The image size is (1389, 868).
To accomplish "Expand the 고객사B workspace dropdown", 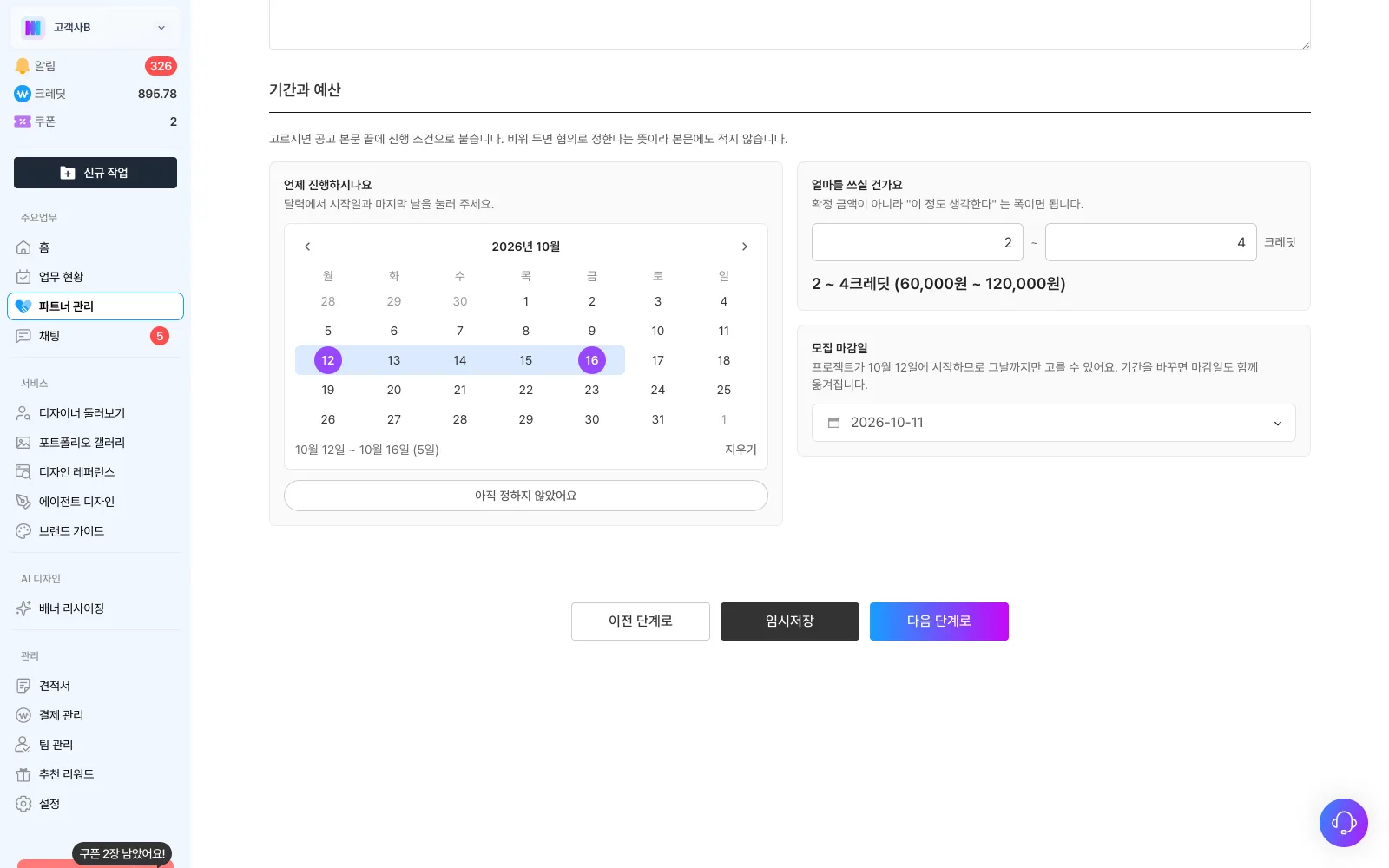I will pos(95,28).
